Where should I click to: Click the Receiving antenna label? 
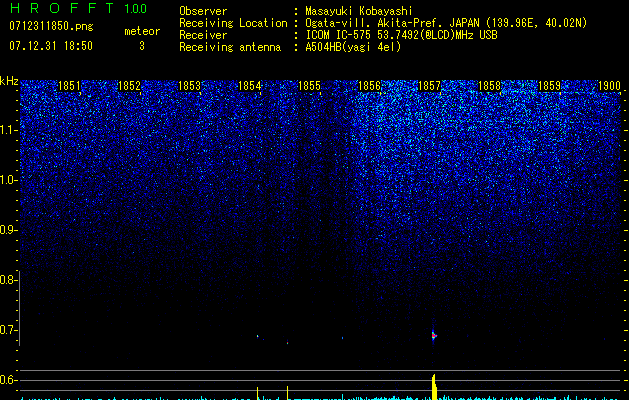point(230,47)
